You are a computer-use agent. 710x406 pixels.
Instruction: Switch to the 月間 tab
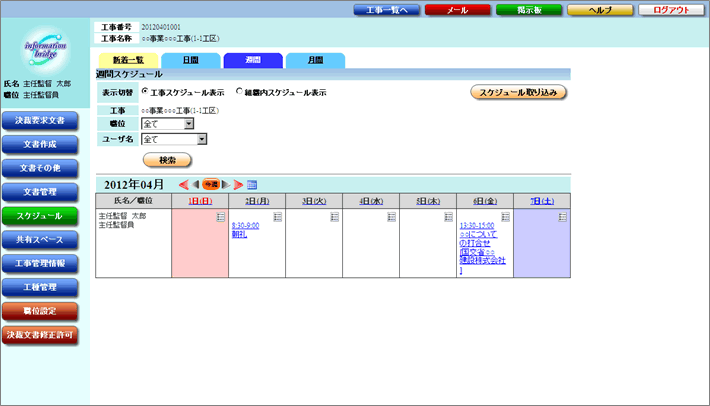coord(315,60)
